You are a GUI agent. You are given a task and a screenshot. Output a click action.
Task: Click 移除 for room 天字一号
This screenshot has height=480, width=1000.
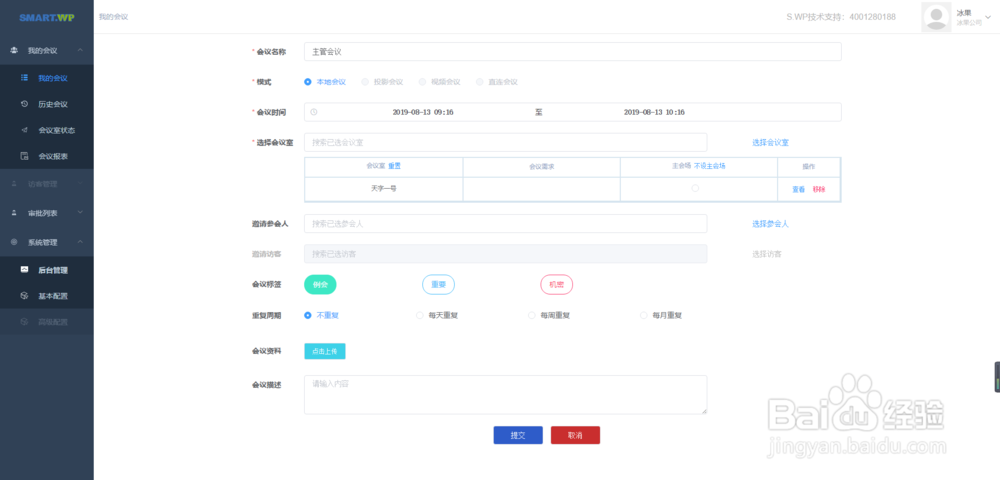coord(819,189)
